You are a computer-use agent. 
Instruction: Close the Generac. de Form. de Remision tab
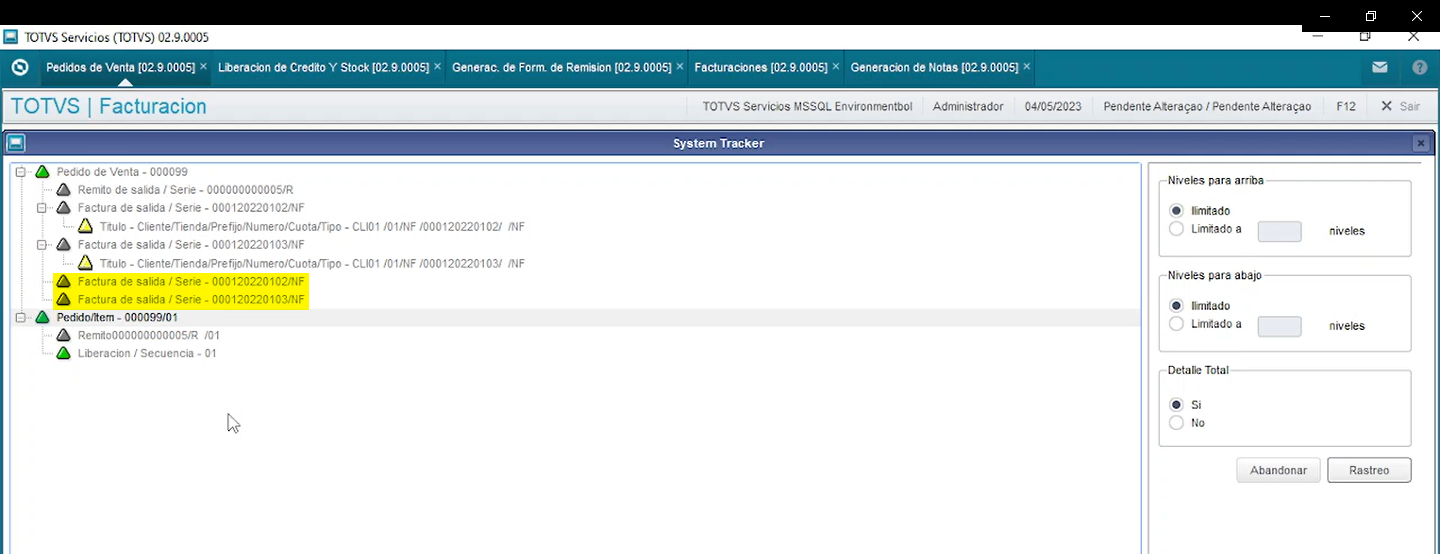[680, 67]
